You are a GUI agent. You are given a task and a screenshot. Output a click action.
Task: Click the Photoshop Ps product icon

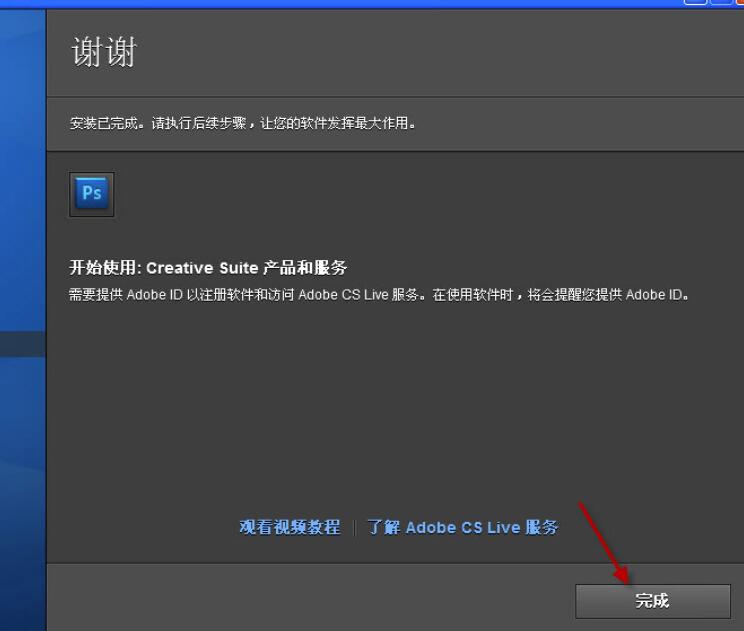(x=92, y=194)
